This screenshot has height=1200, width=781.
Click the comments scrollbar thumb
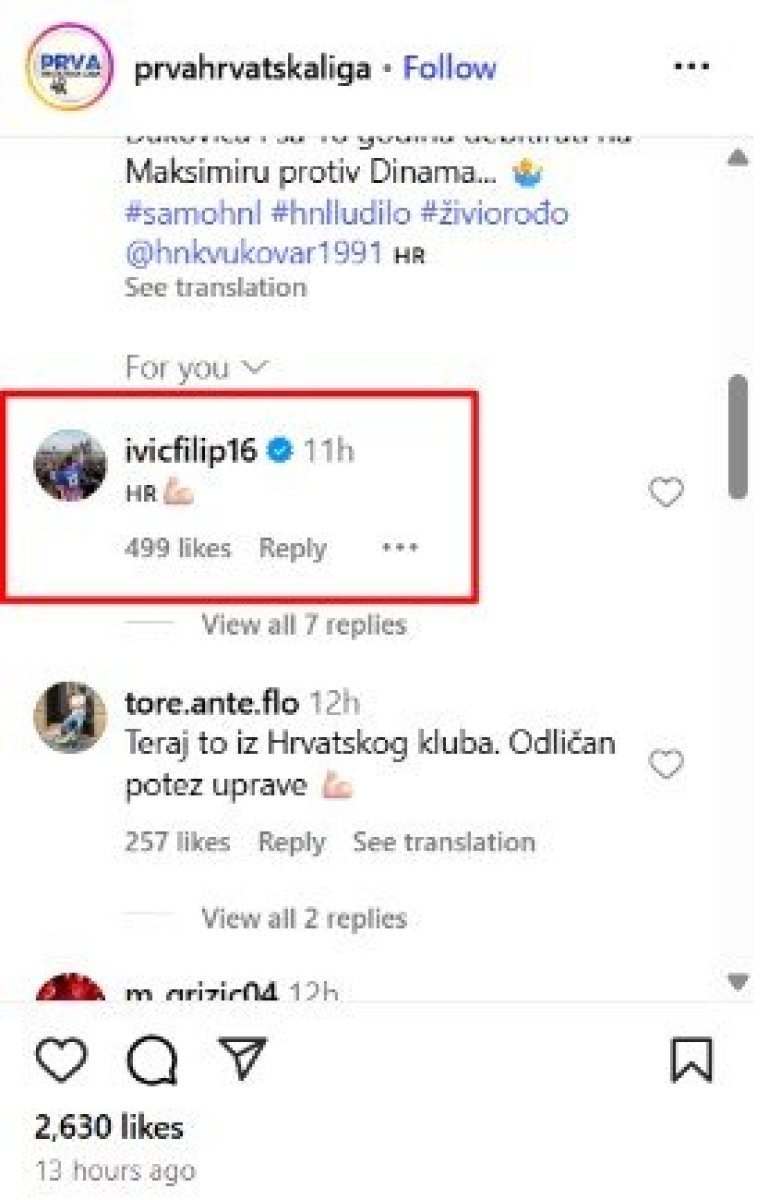[738, 435]
